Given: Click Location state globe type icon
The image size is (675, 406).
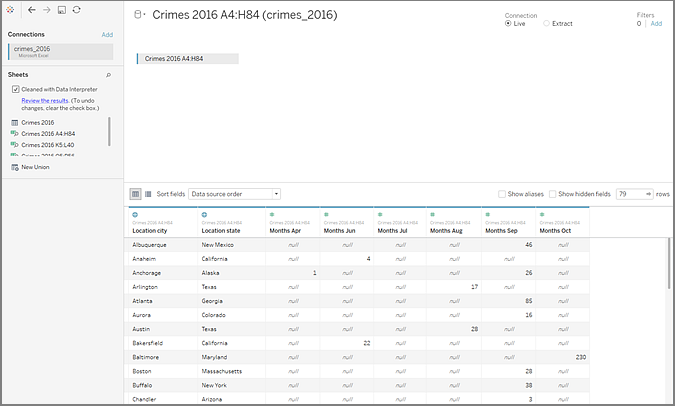Looking at the screenshot, I should pos(204,214).
